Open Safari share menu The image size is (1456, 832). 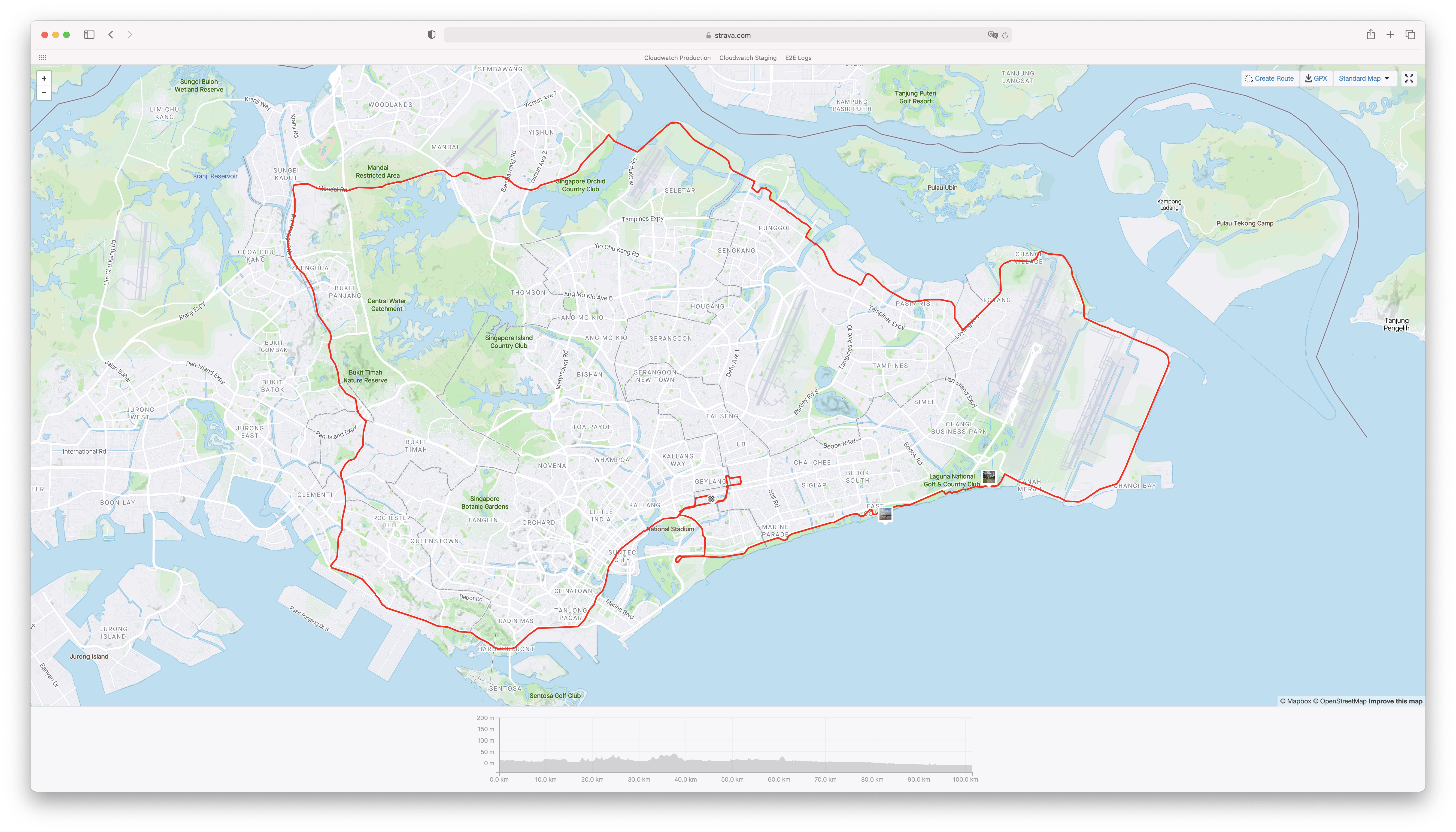click(x=1370, y=35)
